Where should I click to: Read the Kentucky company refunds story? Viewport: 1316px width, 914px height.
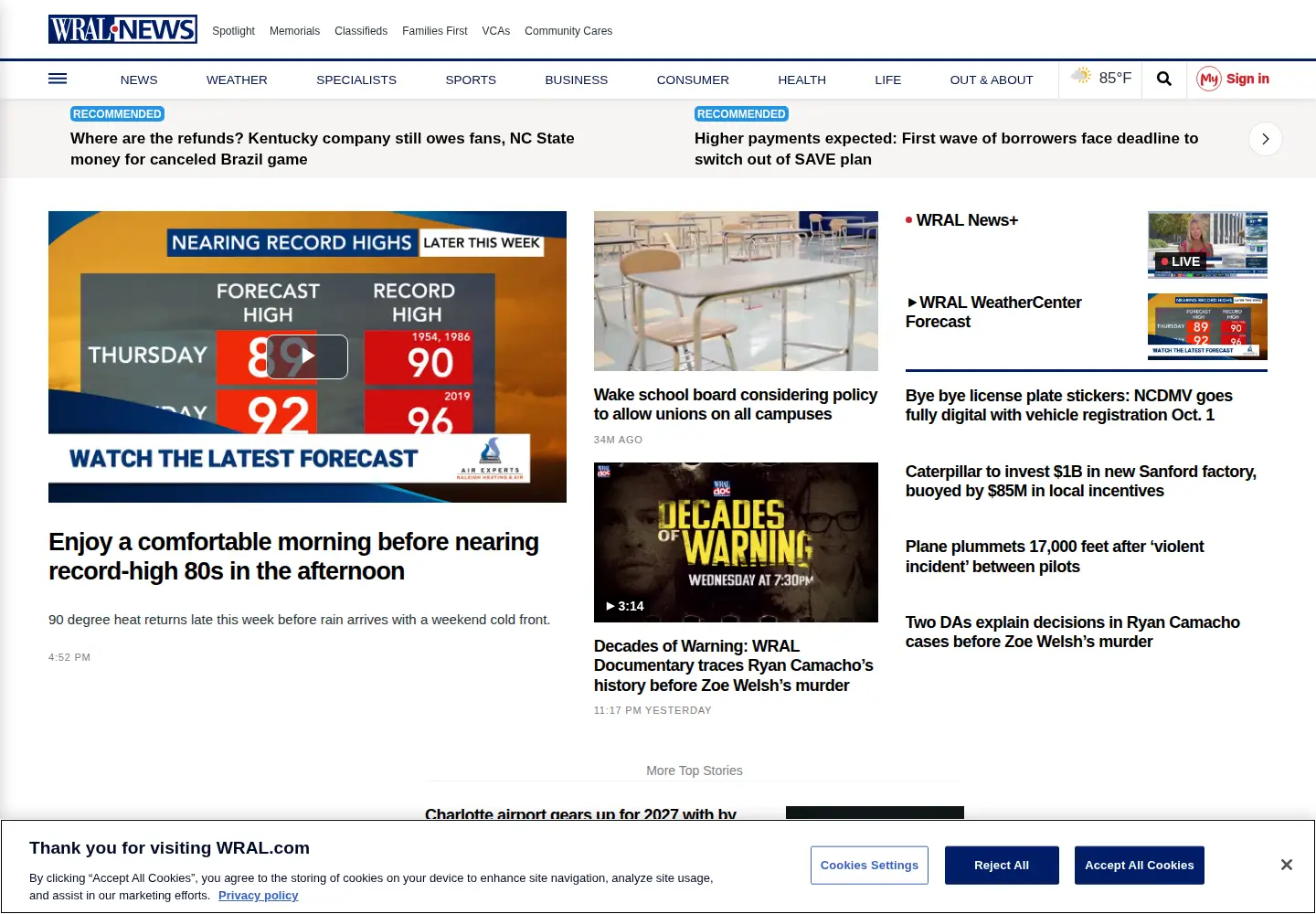(323, 149)
